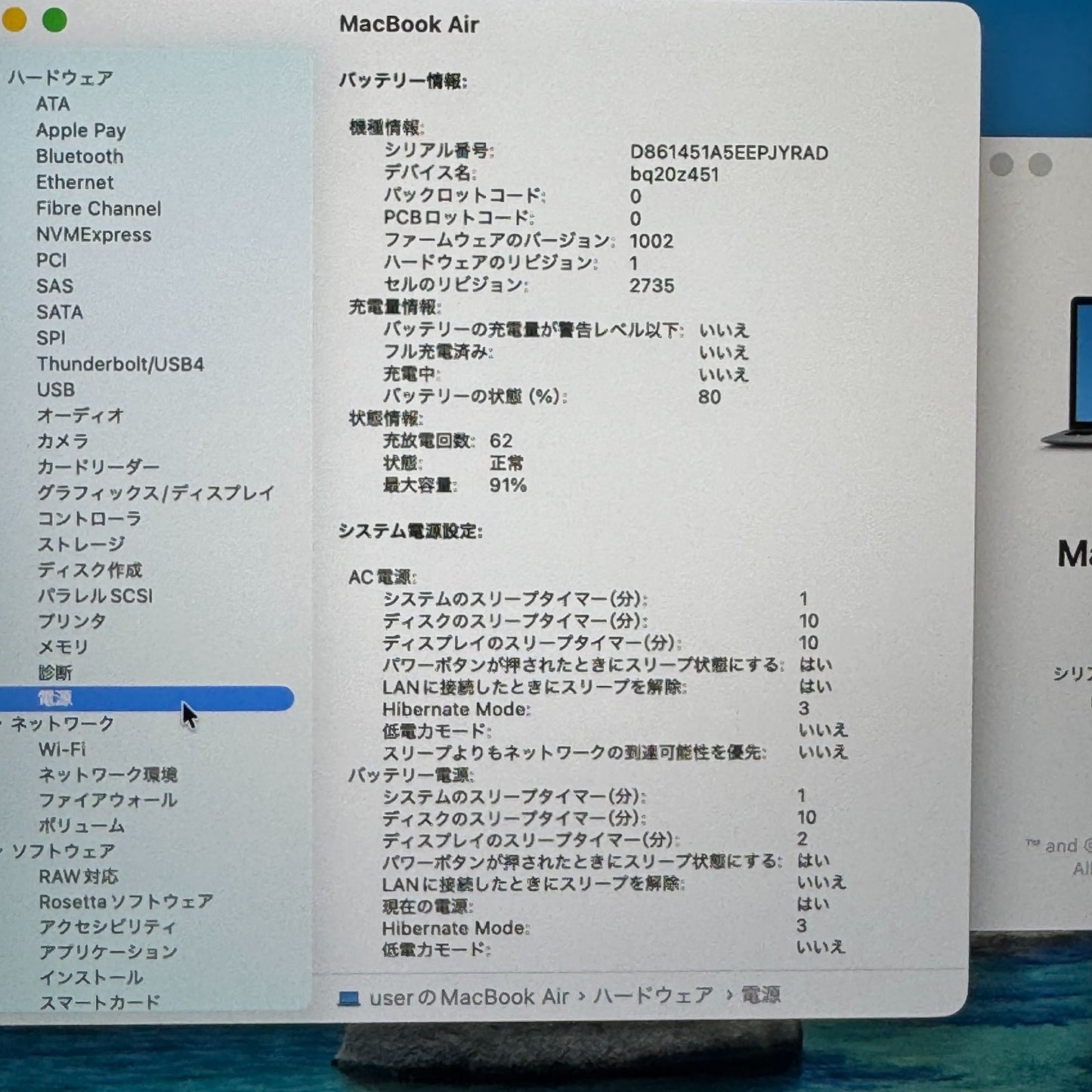
Task: Choose the SATA sidebar entry
Action: point(60,312)
